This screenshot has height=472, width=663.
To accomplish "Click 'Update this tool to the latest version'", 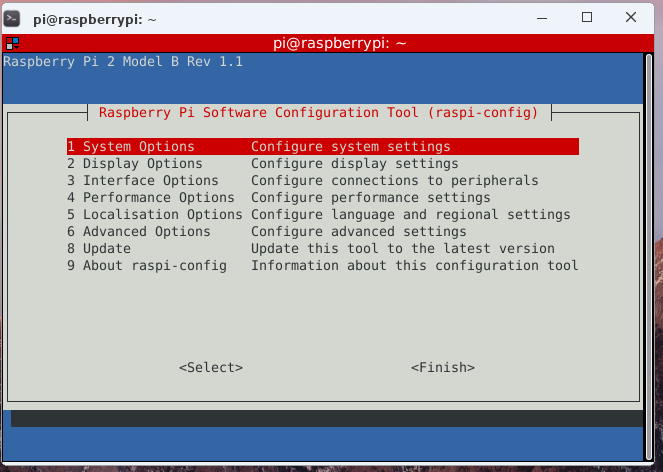I will (403, 248).
